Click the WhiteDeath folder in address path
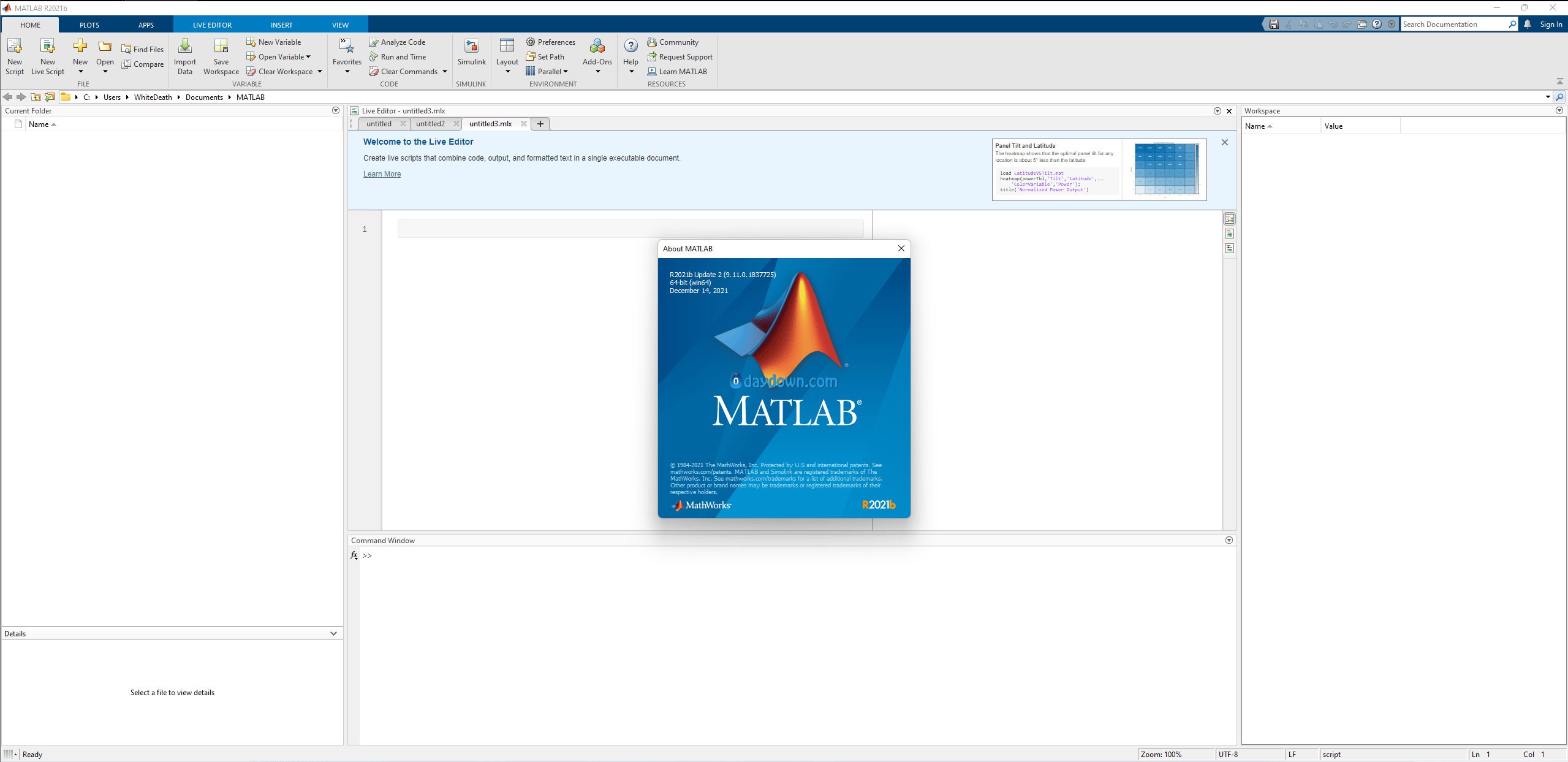 pyautogui.click(x=153, y=97)
